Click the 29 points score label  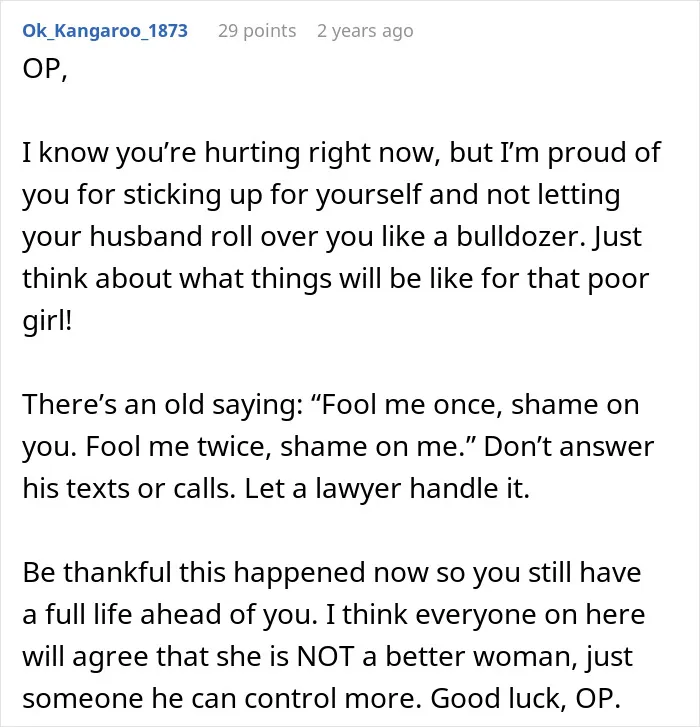(257, 31)
